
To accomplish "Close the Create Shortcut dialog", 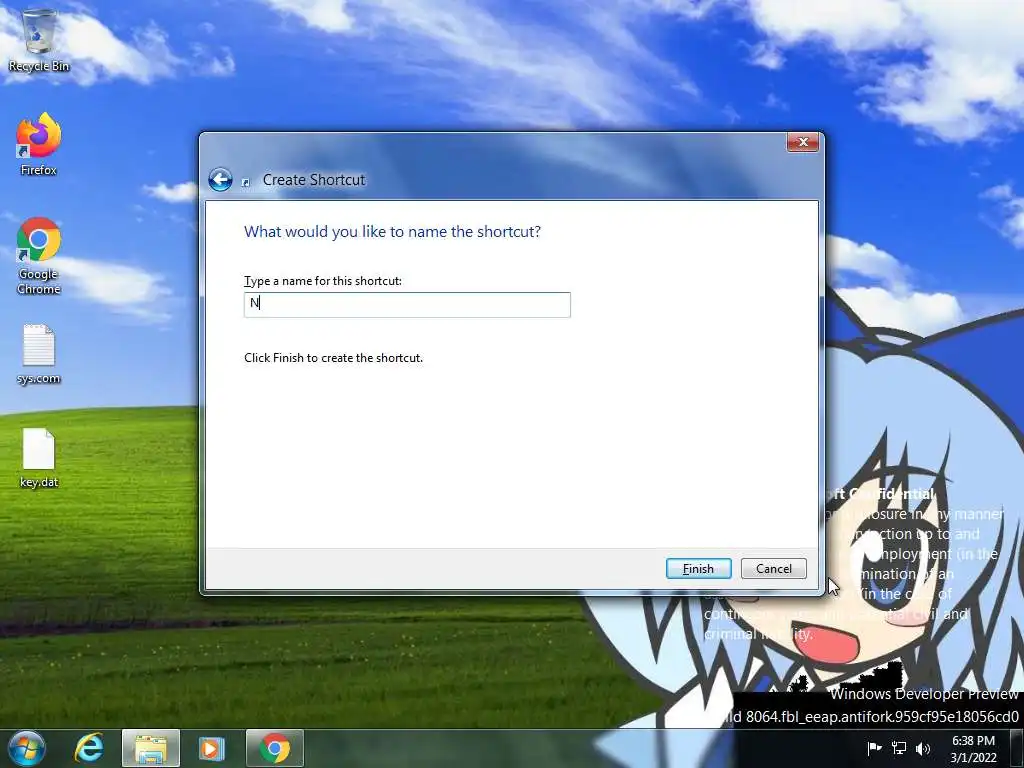I will click(803, 142).
